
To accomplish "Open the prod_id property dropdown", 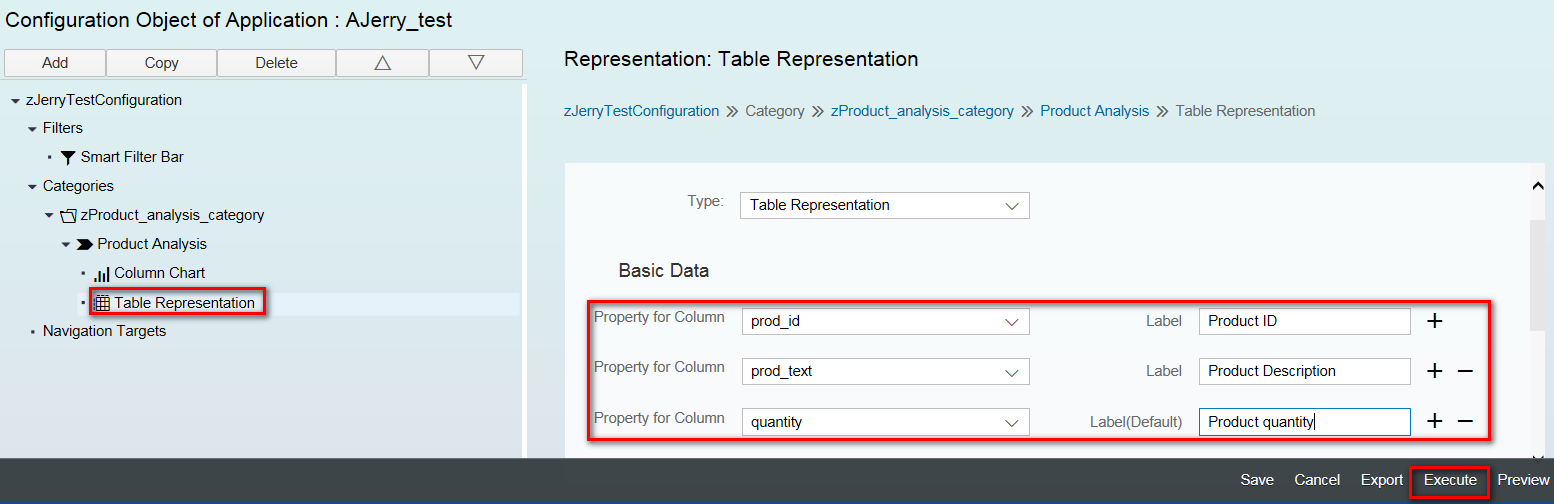I will [x=884, y=321].
